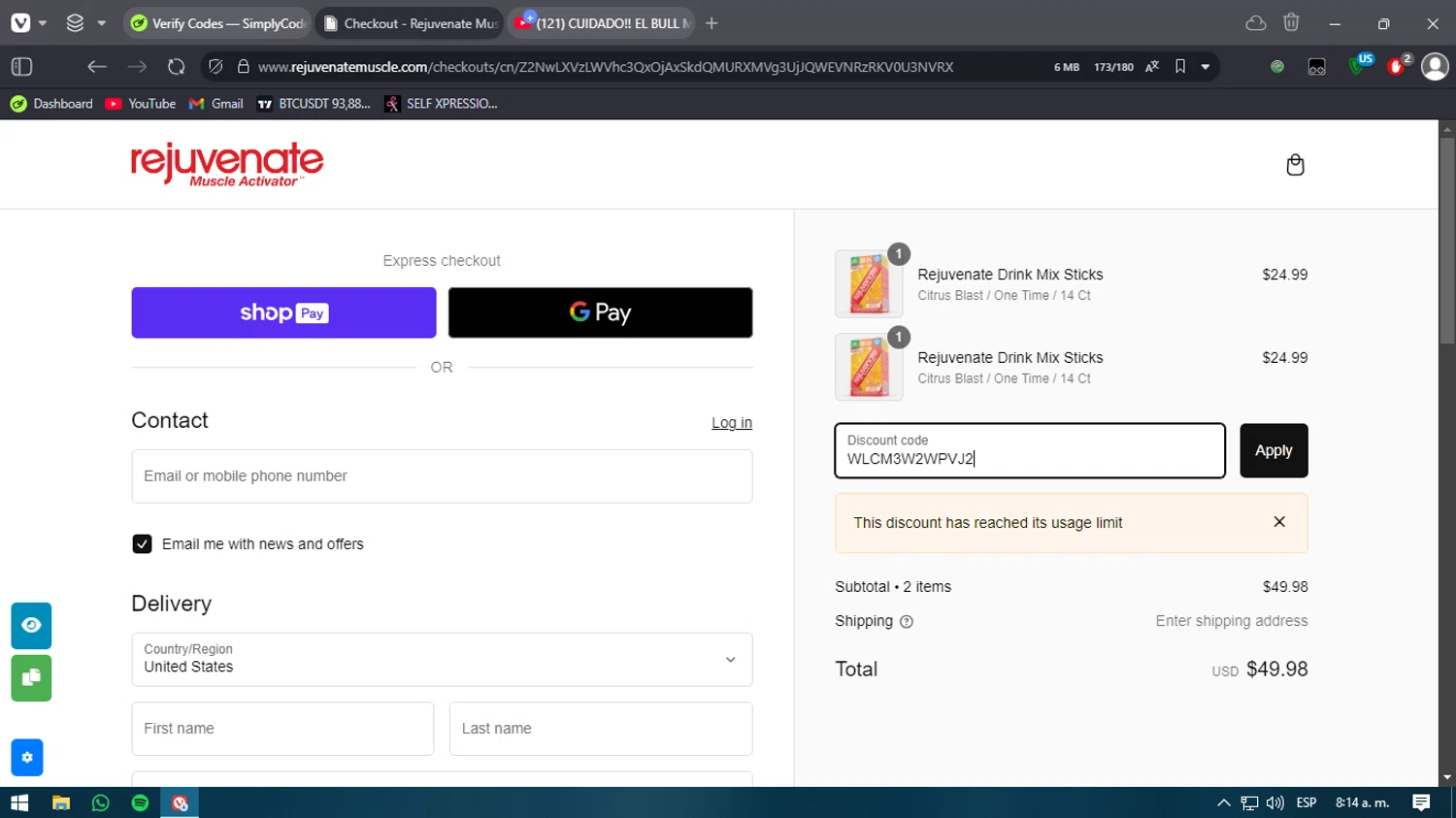Open the Vivaldi main menu icon
1456x818 pixels.
[x=20, y=23]
